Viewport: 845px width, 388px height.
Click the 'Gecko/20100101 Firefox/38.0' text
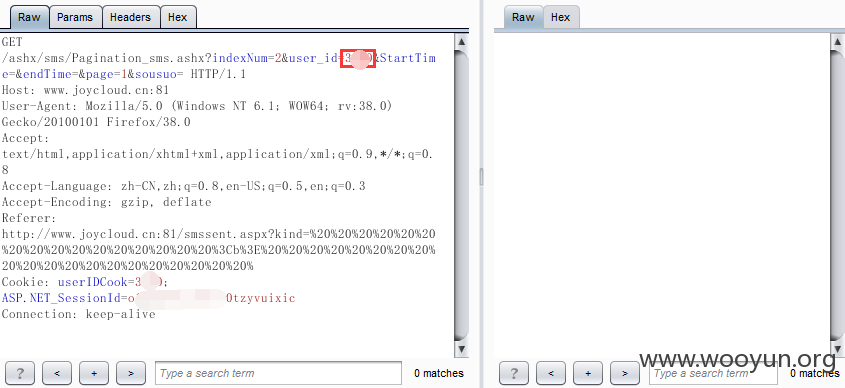pos(96,122)
